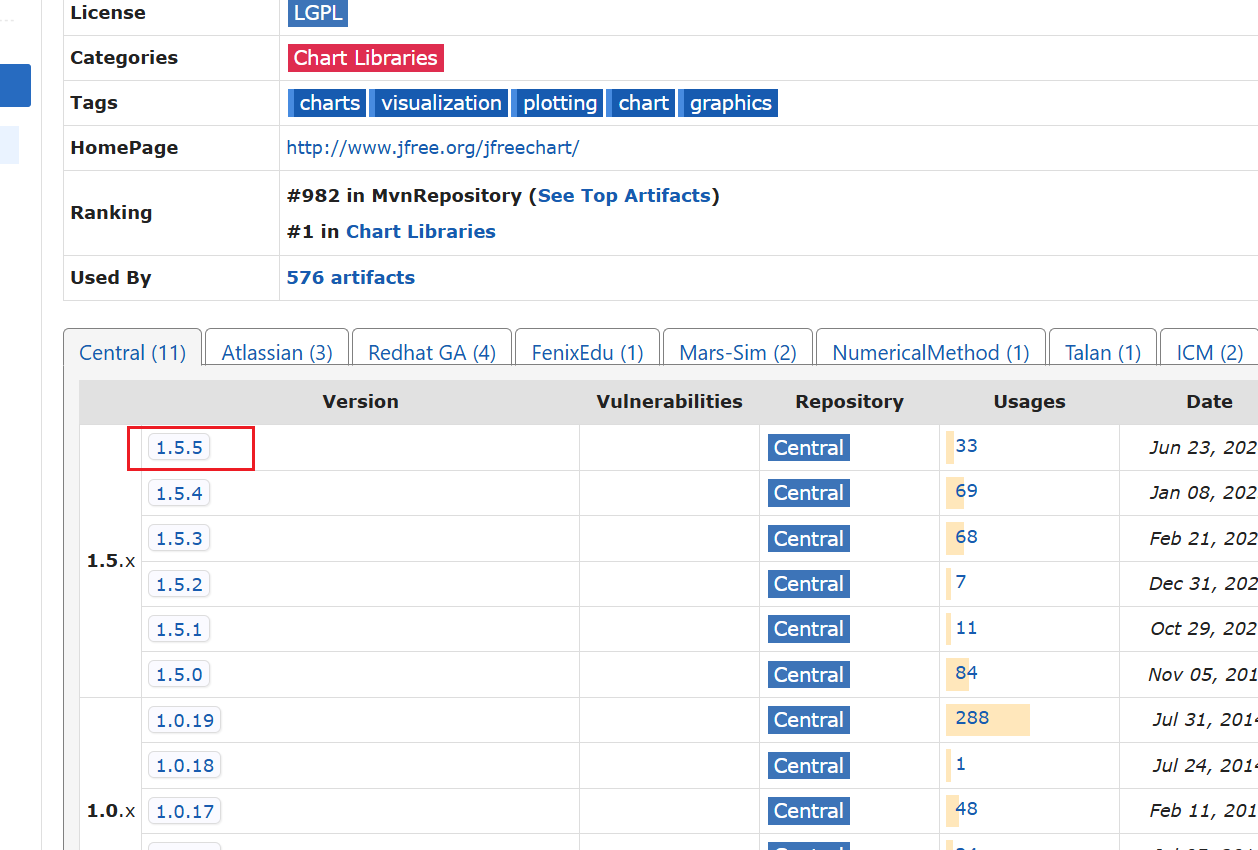This screenshot has height=850, width=1258.
Task: Click Central repository for version 1.0.19
Action: click(x=809, y=720)
